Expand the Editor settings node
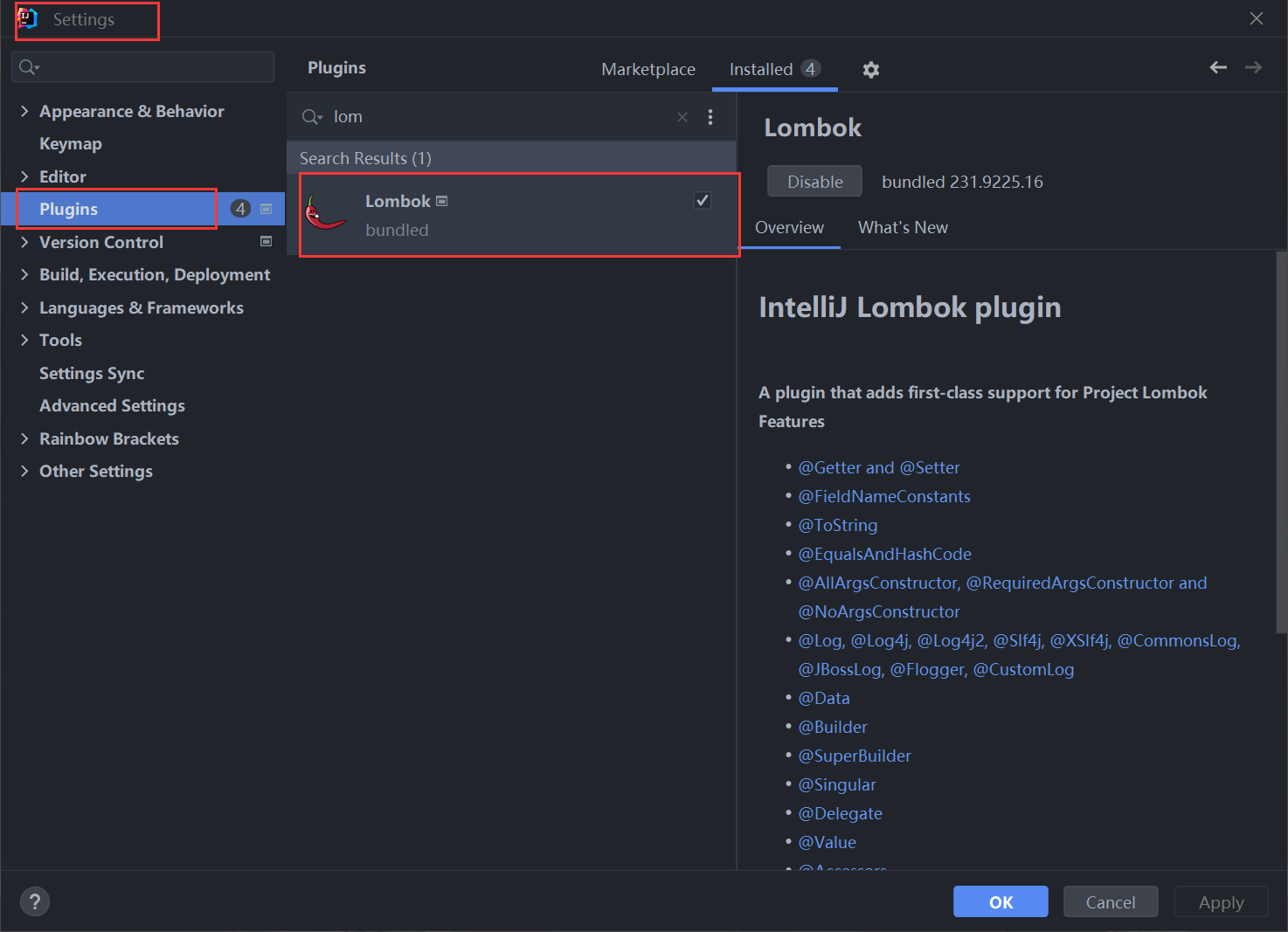The height and width of the screenshot is (932, 1288). pos(24,176)
